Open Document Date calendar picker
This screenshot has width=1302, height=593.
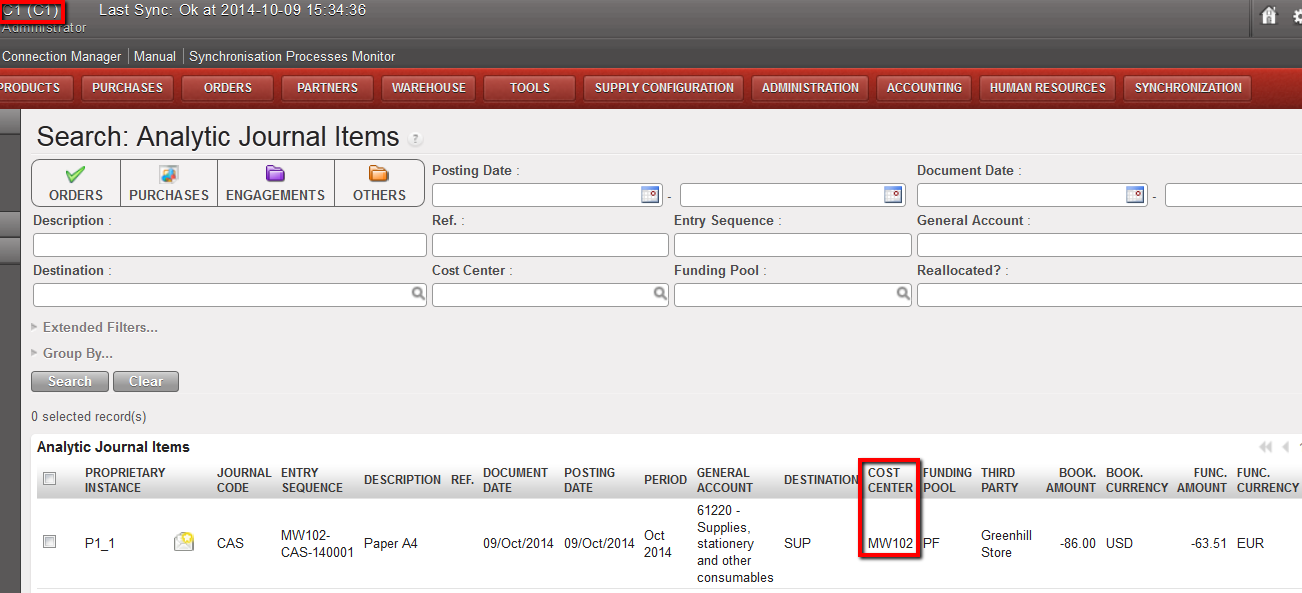(x=1135, y=195)
